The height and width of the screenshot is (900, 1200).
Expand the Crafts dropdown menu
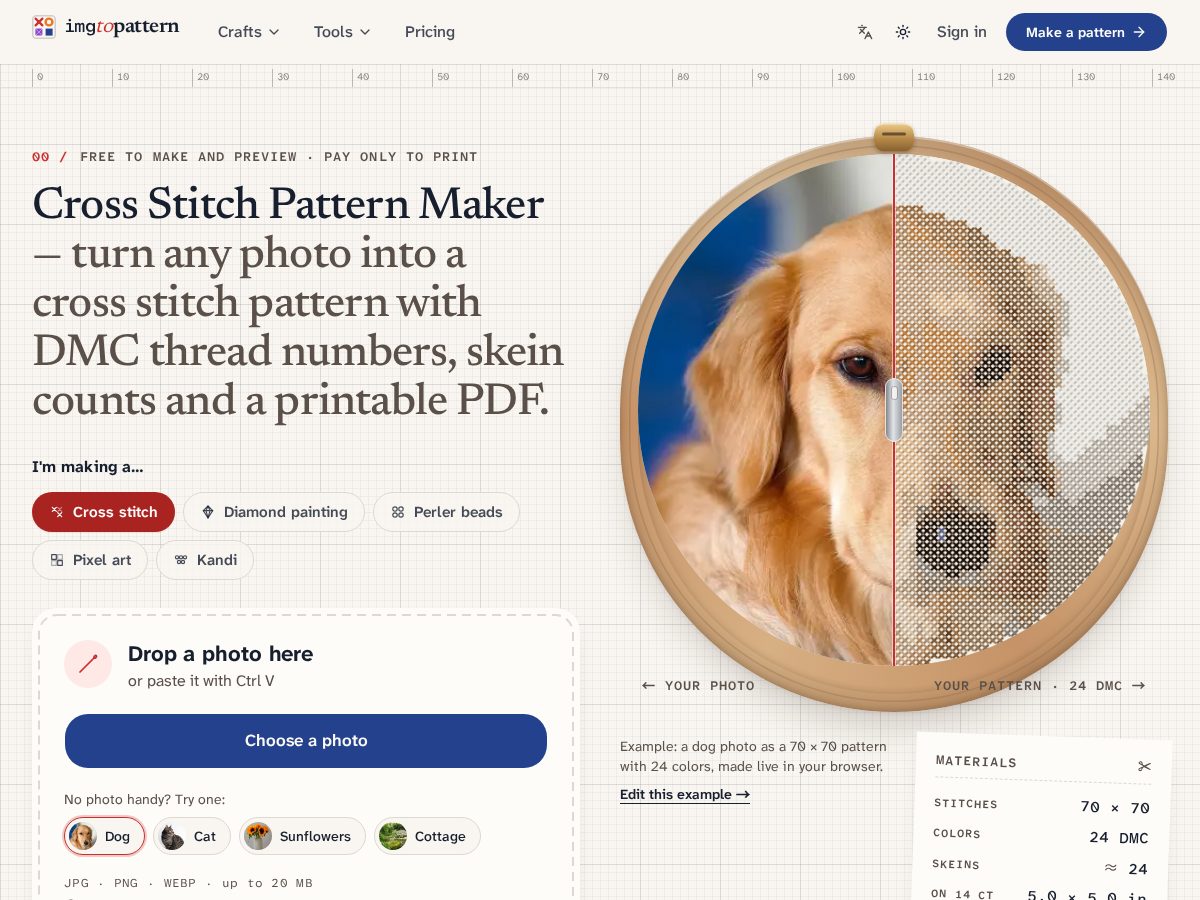(x=249, y=32)
